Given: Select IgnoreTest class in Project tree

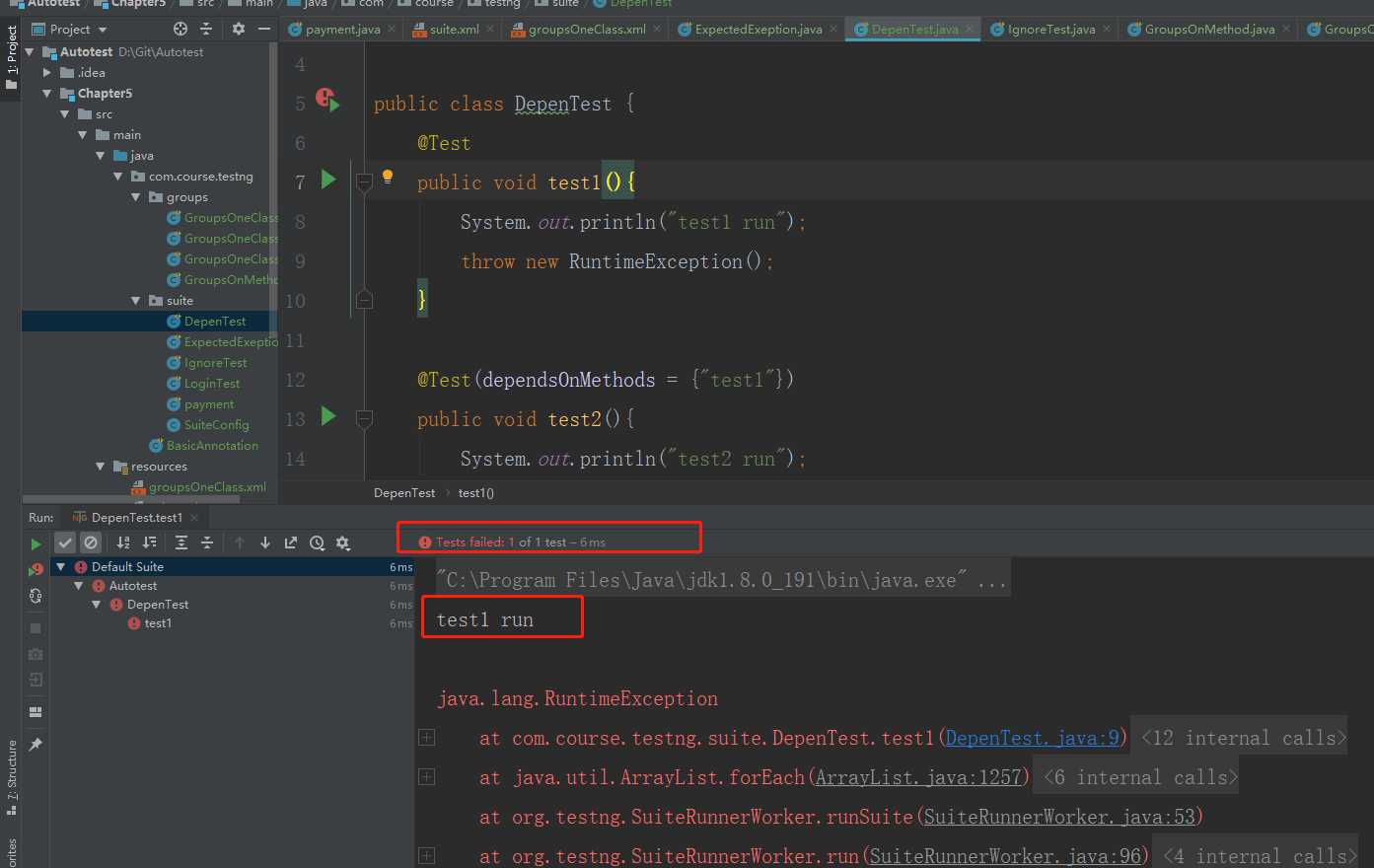Looking at the screenshot, I should (215, 363).
